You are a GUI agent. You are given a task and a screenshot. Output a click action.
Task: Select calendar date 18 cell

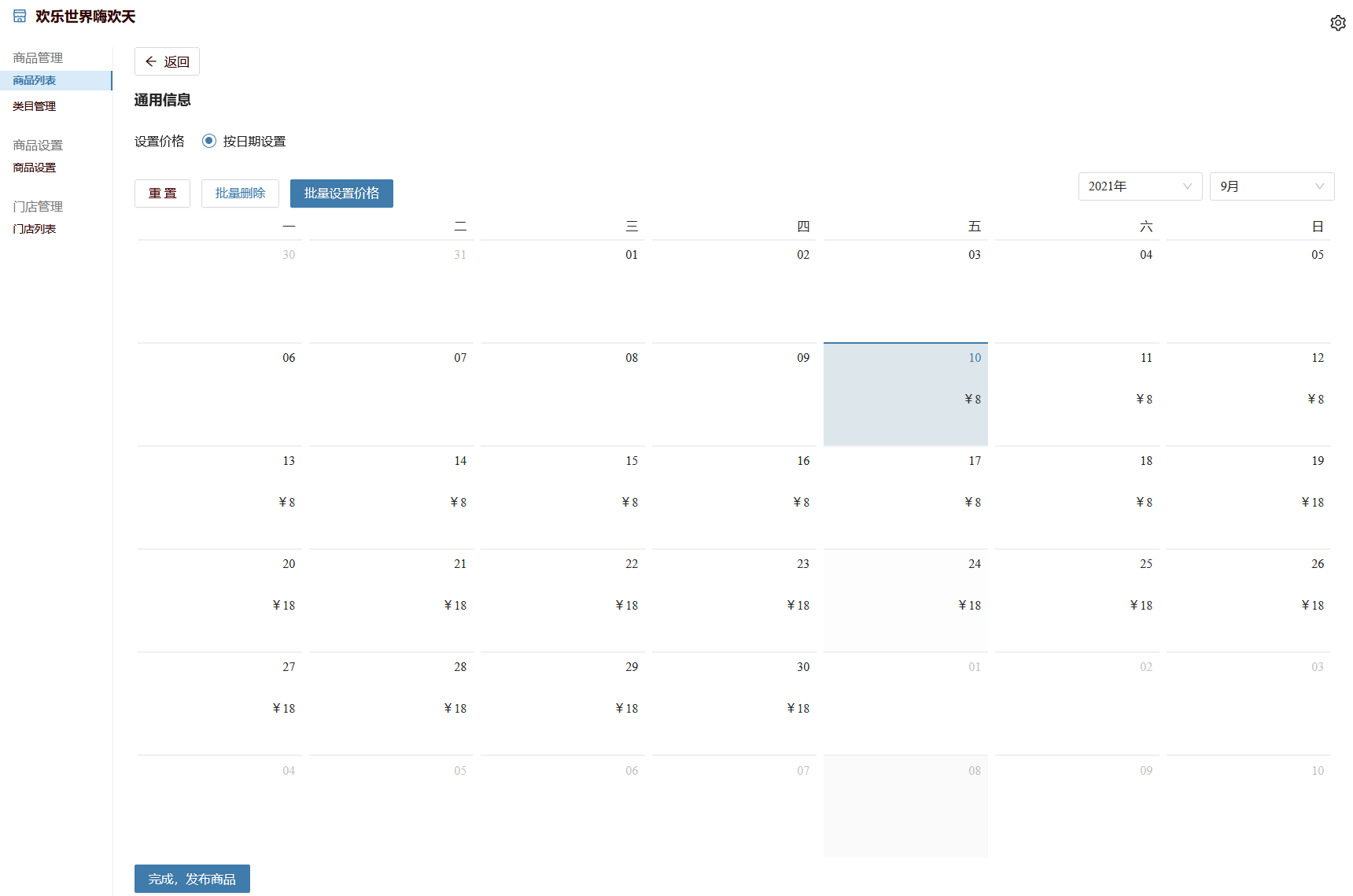(1077, 497)
